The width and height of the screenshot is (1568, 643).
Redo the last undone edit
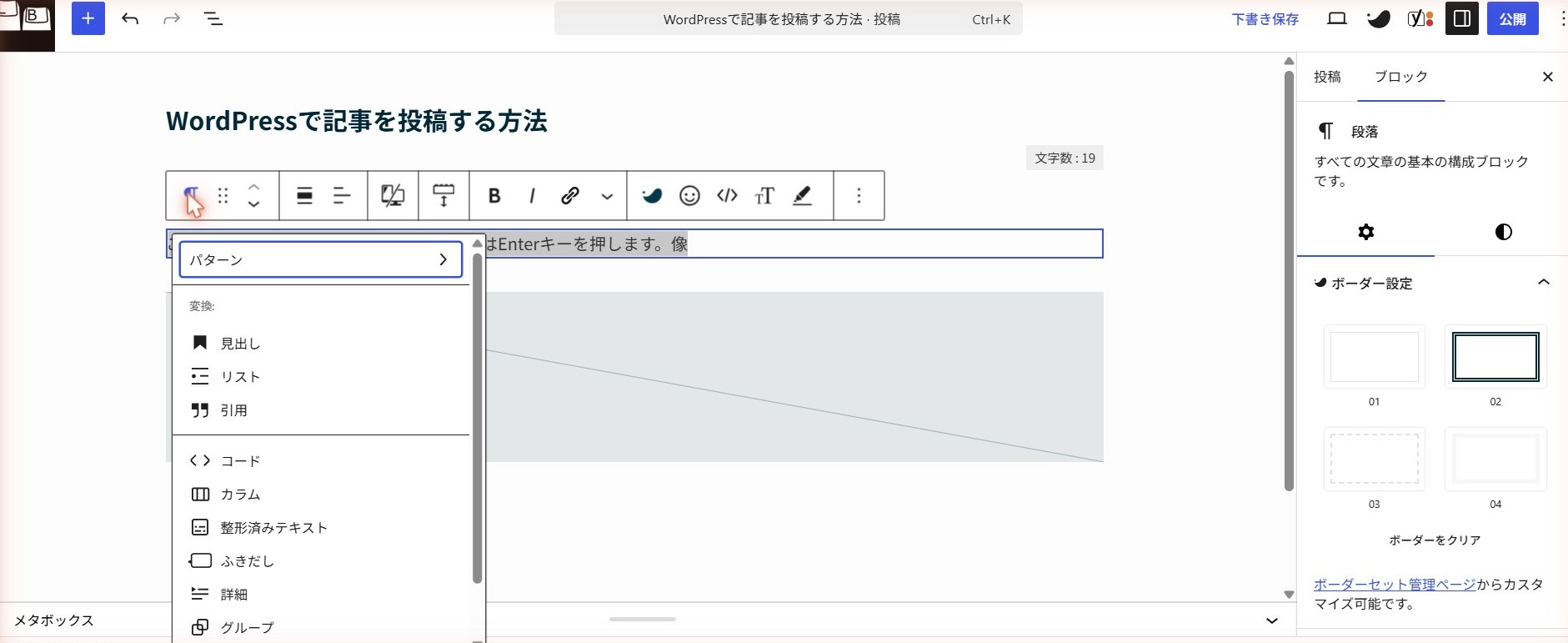(172, 18)
